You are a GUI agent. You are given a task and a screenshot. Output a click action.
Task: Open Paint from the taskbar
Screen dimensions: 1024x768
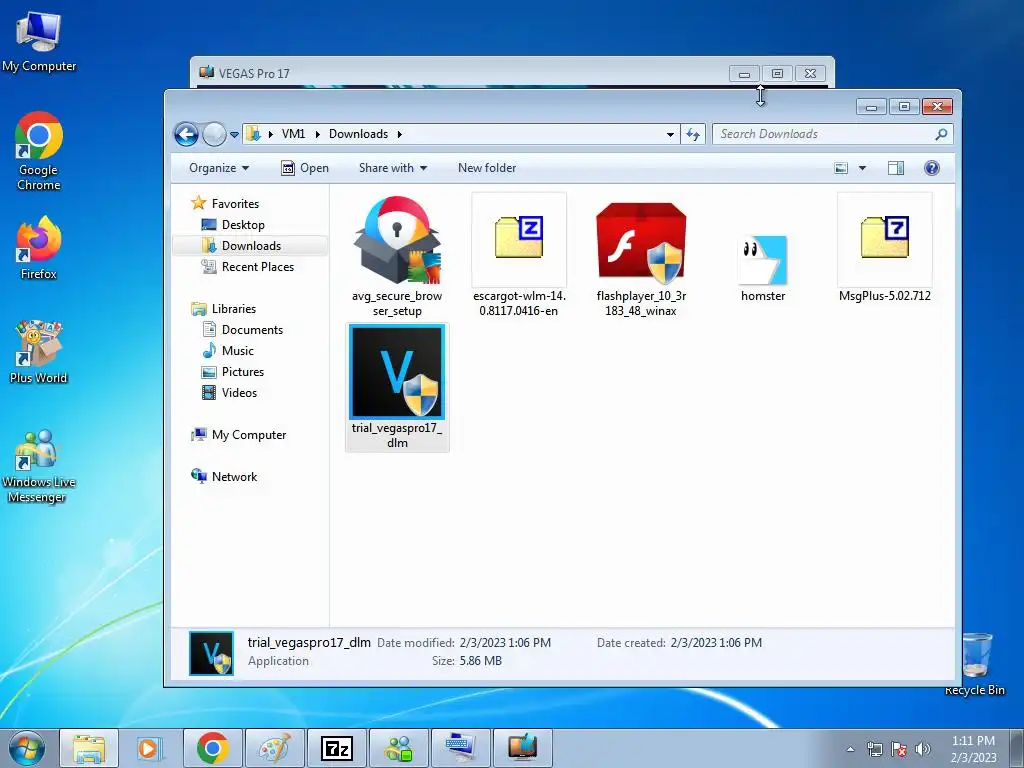click(274, 748)
